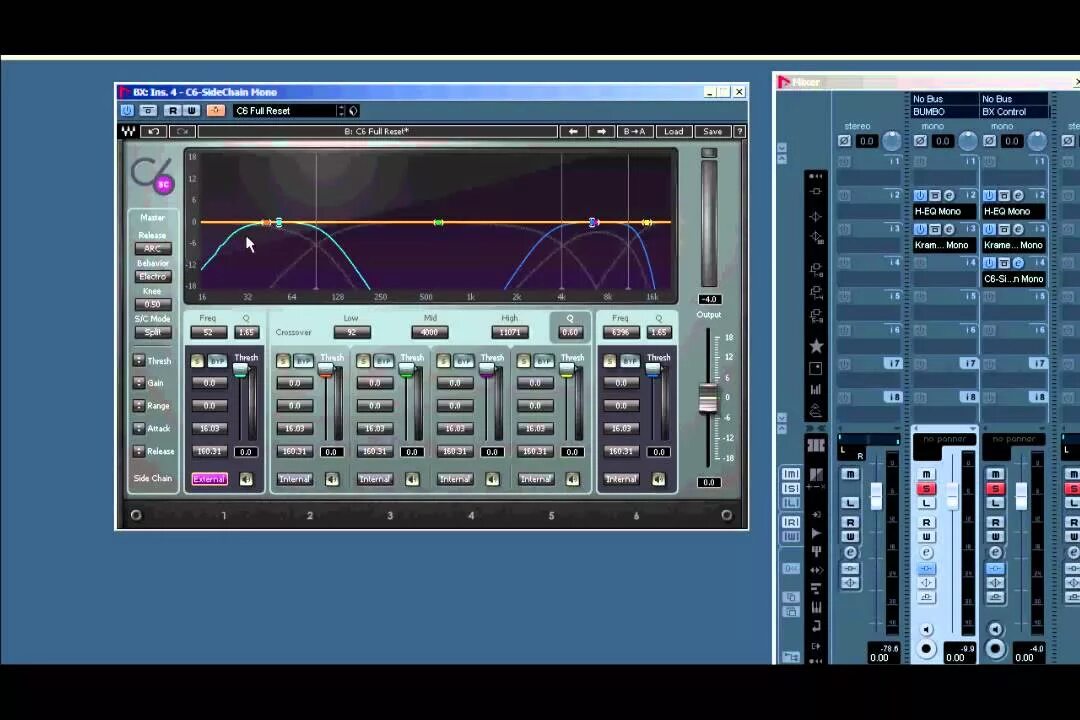Select the Kram... Mono insert slot on BUMBO
Viewport: 1080px width, 720px height.
point(944,245)
